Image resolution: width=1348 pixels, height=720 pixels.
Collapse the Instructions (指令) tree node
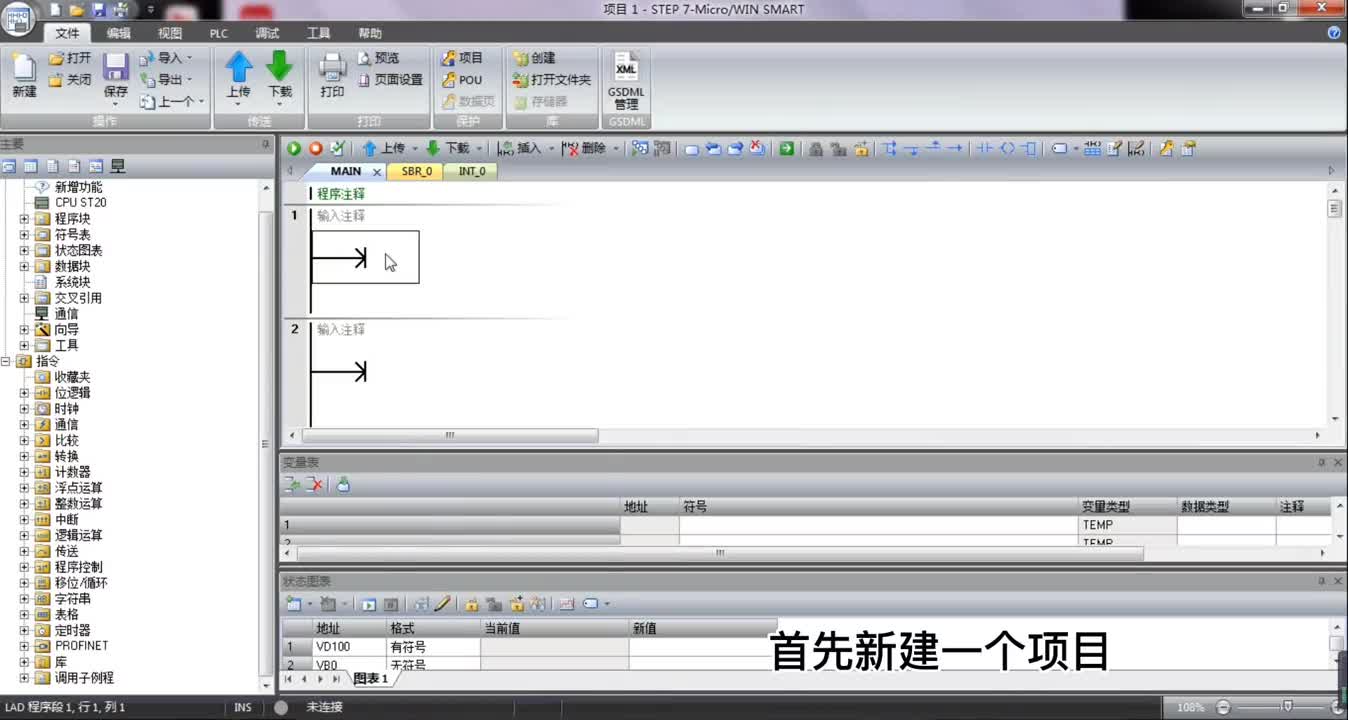click(6, 361)
